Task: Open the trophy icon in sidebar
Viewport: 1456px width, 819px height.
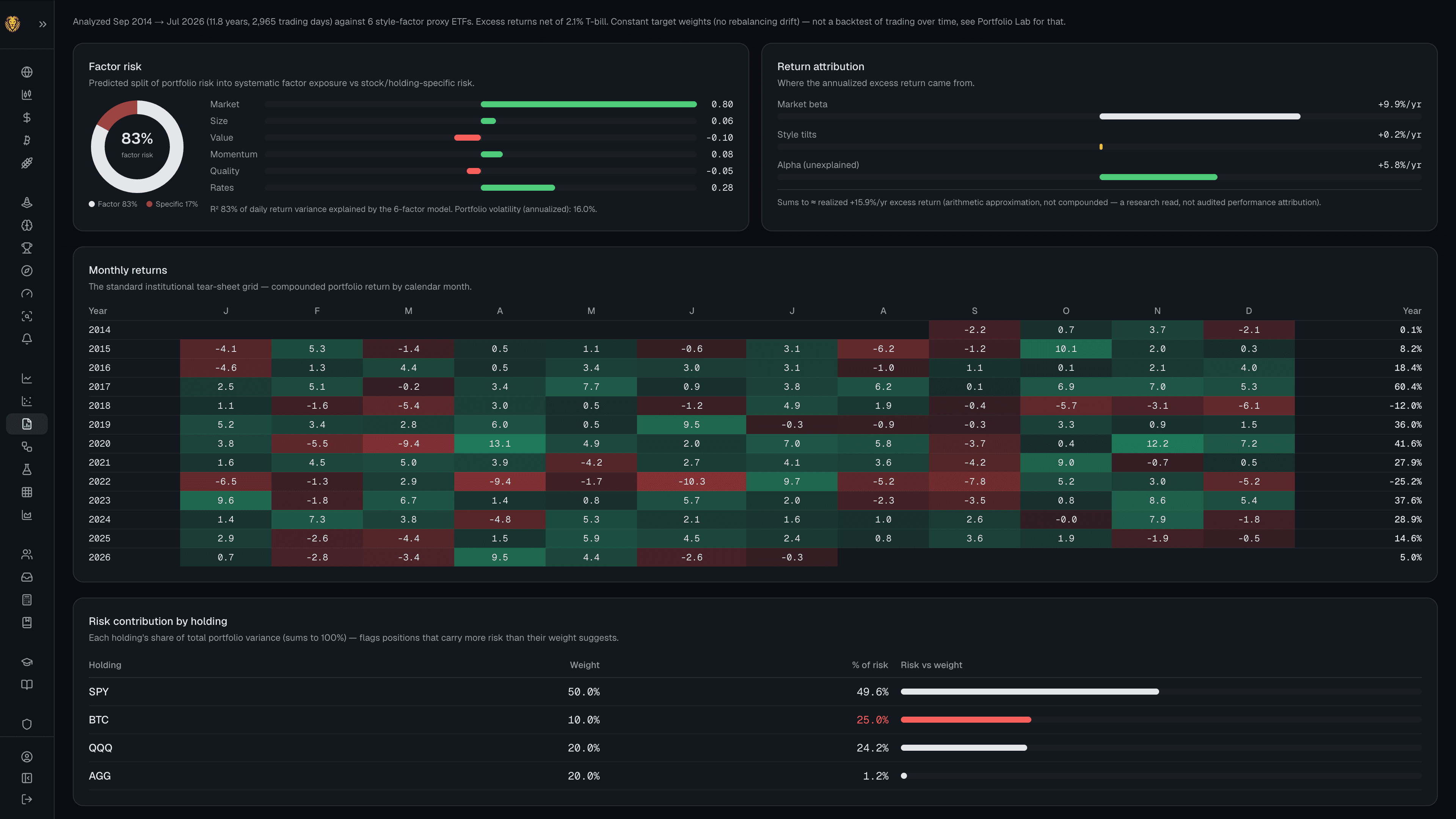Action: click(x=27, y=248)
